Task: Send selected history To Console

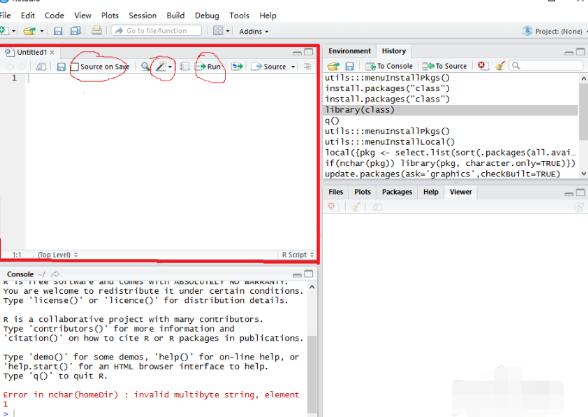Action: tap(389, 66)
